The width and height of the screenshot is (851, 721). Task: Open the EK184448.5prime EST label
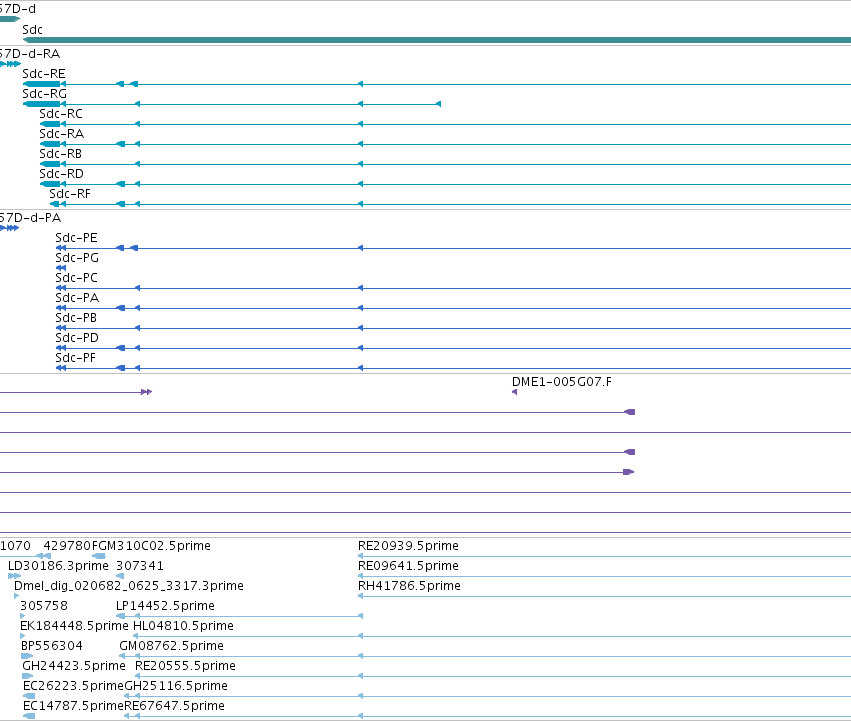click(x=74, y=626)
